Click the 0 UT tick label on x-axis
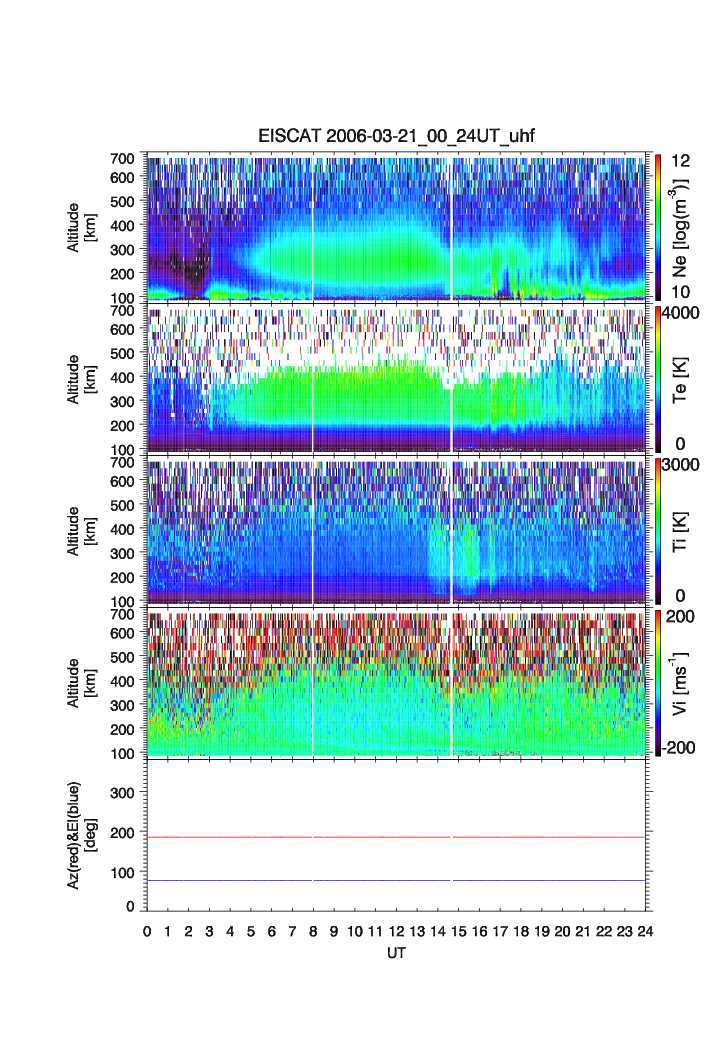The height and width of the screenshot is (1063, 708). (147, 931)
